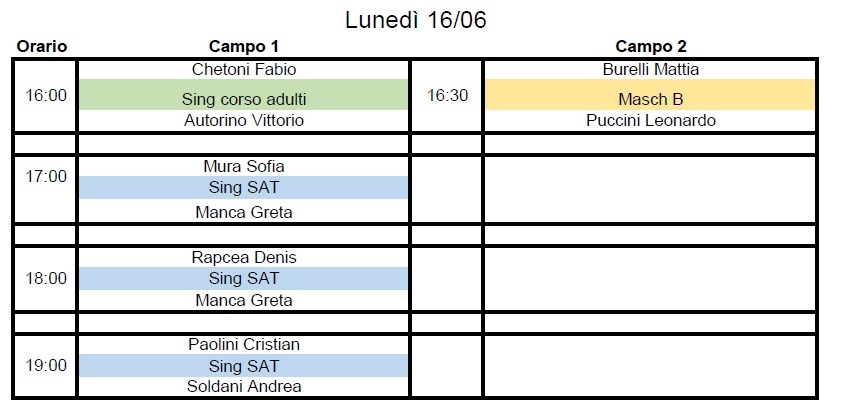Click the 17:00 time cell
Viewport: 849px width, 415px height.
(45, 189)
